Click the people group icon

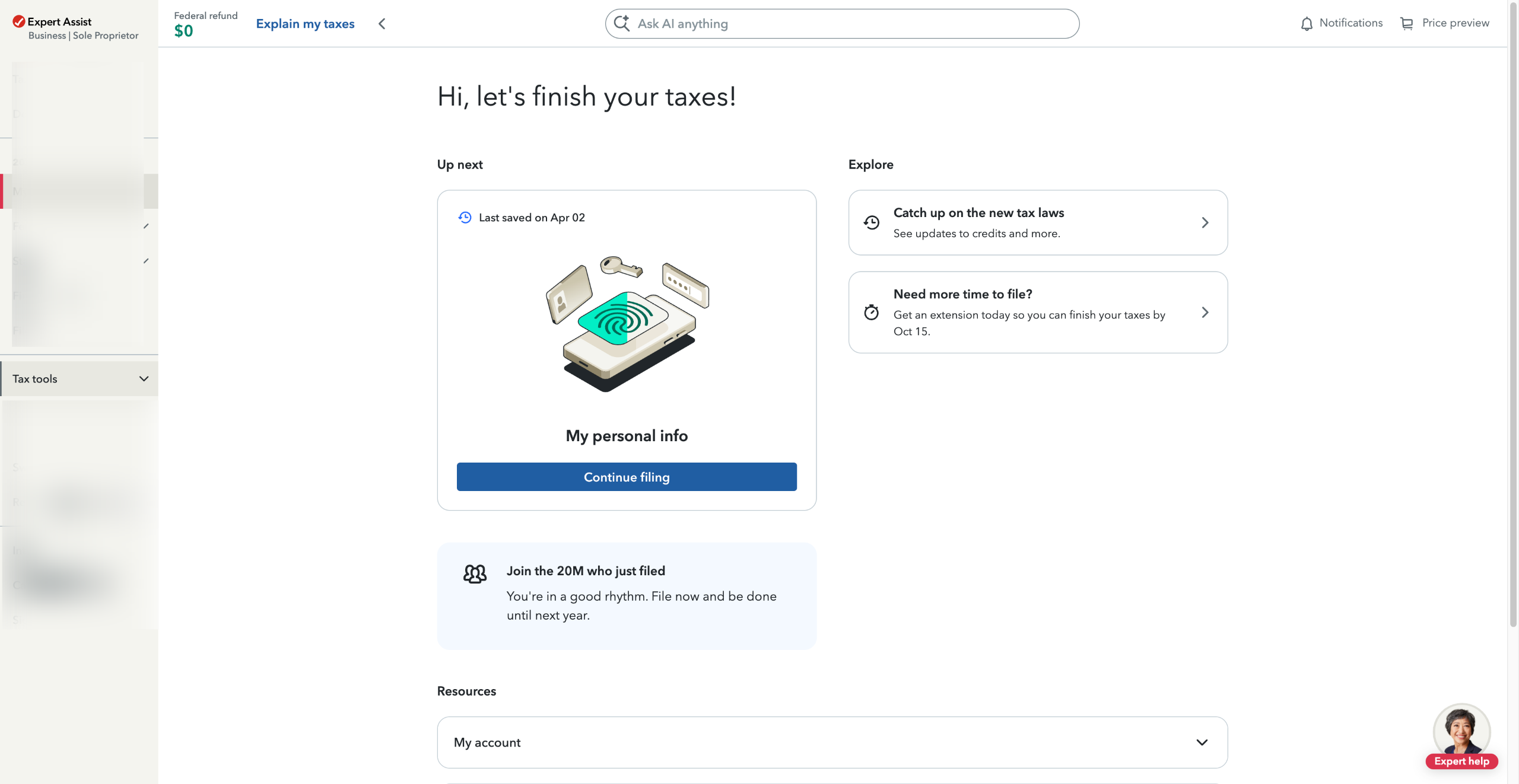click(x=475, y=573)
